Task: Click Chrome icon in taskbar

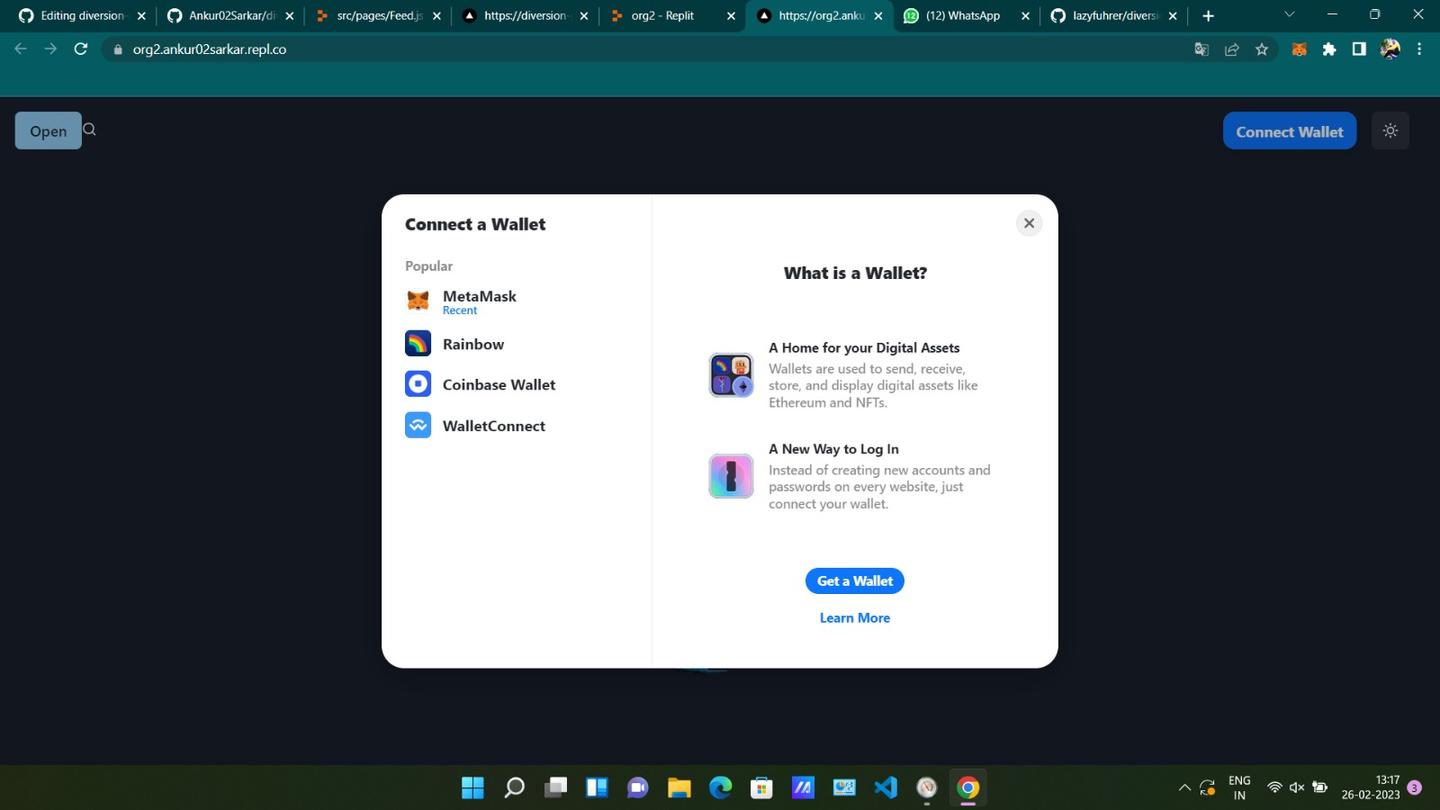Action: point(967,788)
